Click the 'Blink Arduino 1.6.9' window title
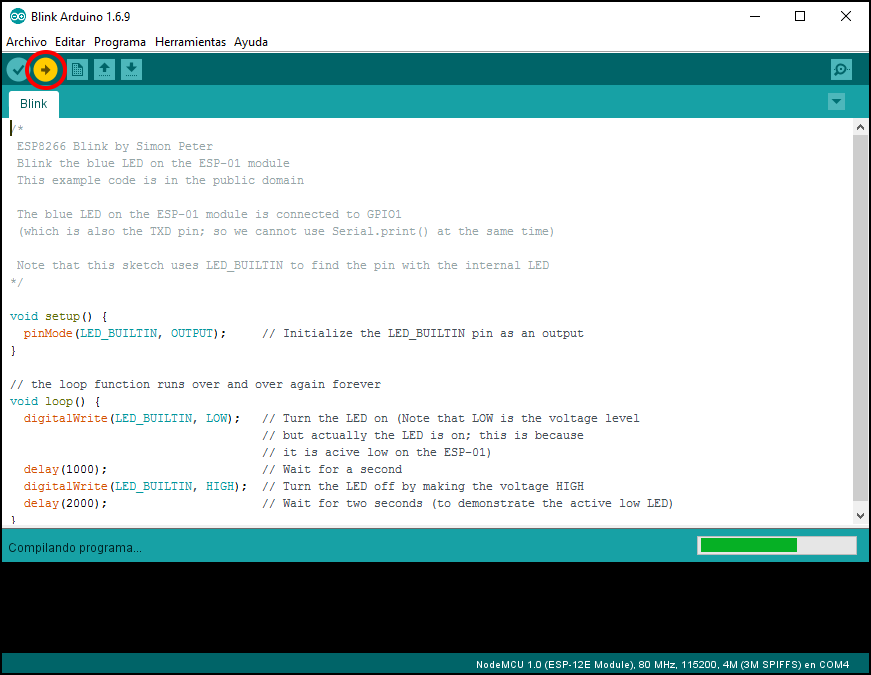 [x=81, y=17]
